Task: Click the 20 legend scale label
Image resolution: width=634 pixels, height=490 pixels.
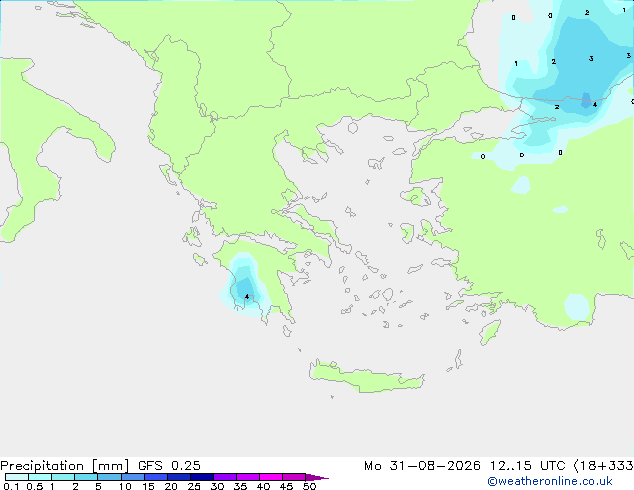Action: (171, 486)
